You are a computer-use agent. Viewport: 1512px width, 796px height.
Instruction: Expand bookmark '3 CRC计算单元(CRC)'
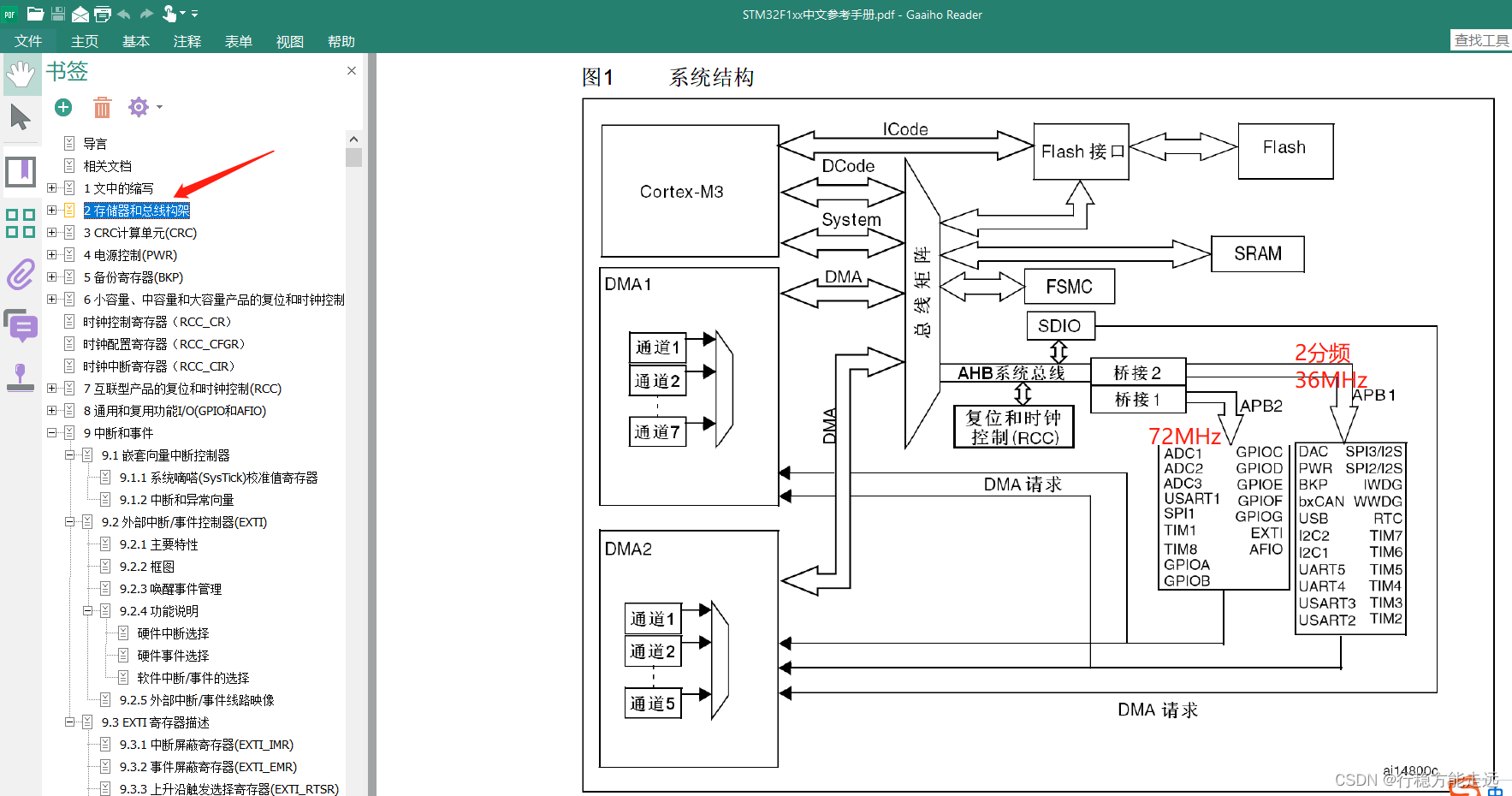[52, 233]
